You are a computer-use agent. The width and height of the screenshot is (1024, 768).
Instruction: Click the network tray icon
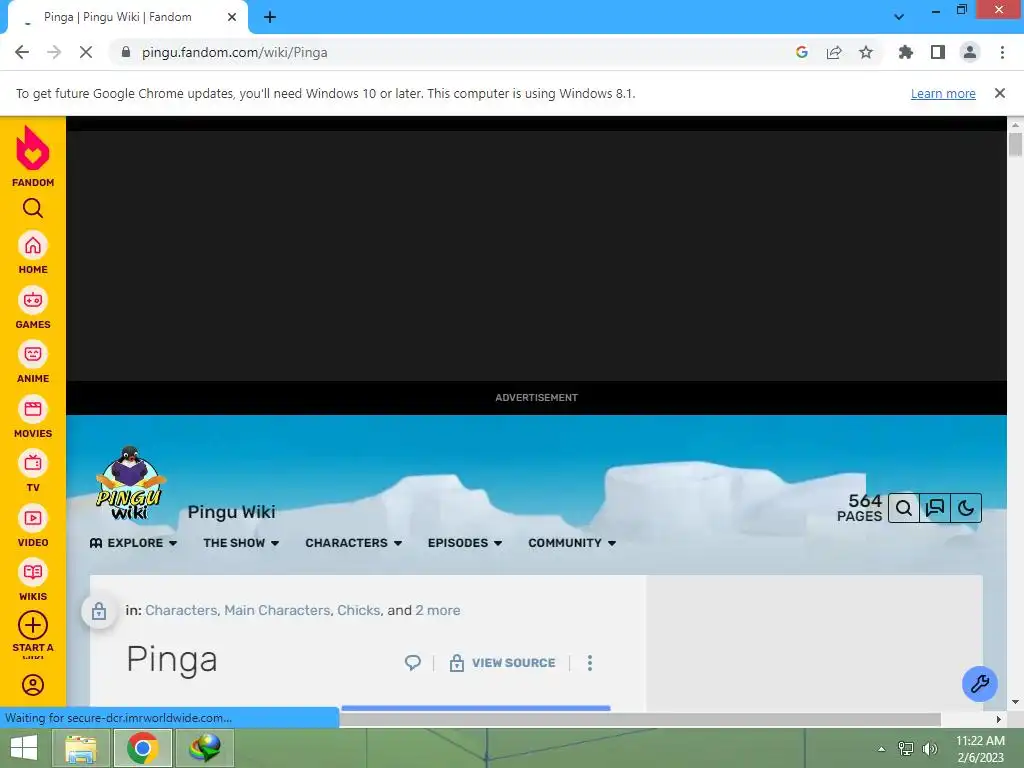(906, 748)
